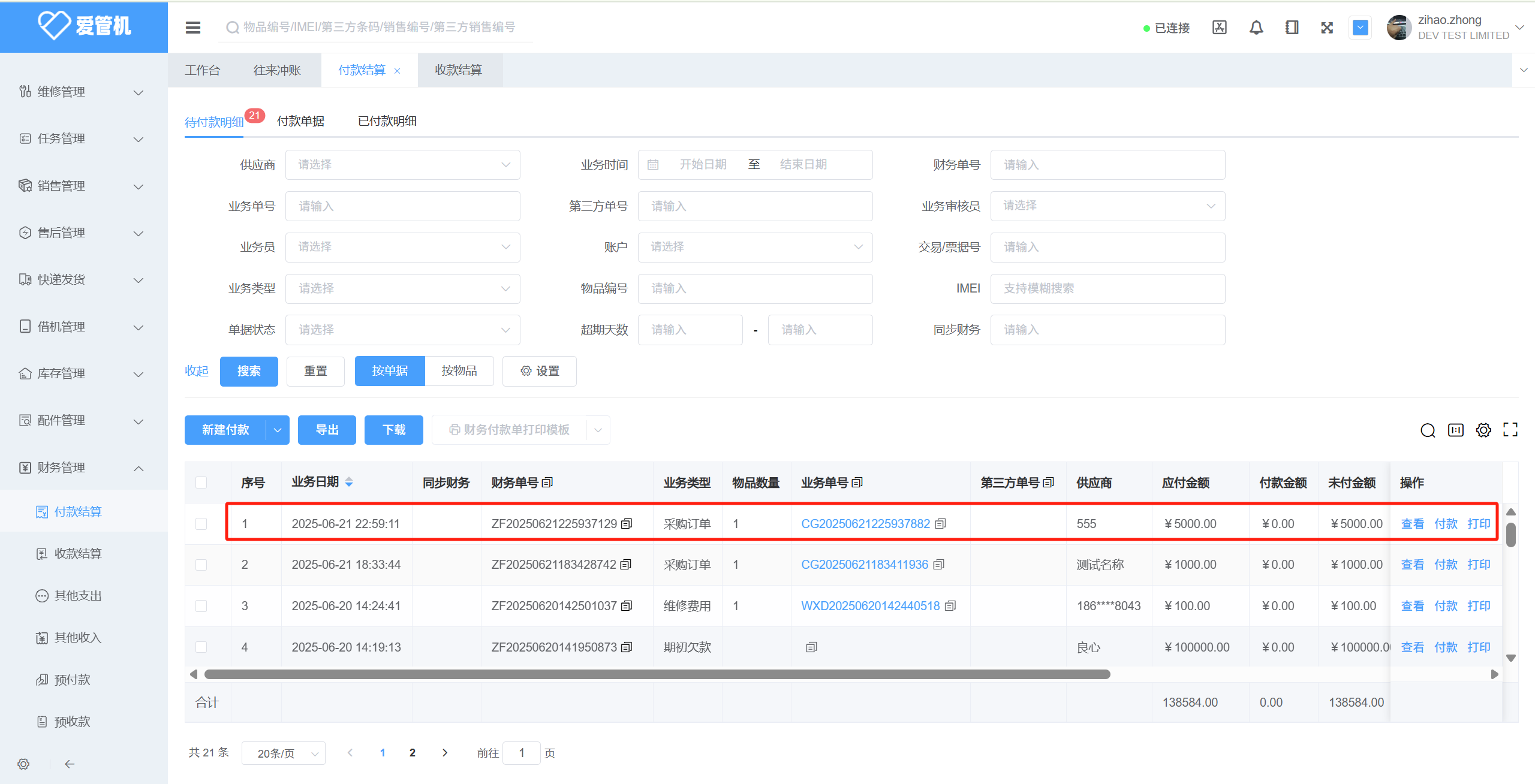Click the 下载 button
Screen dimensions: 1535x784
(x=394, y=430)
